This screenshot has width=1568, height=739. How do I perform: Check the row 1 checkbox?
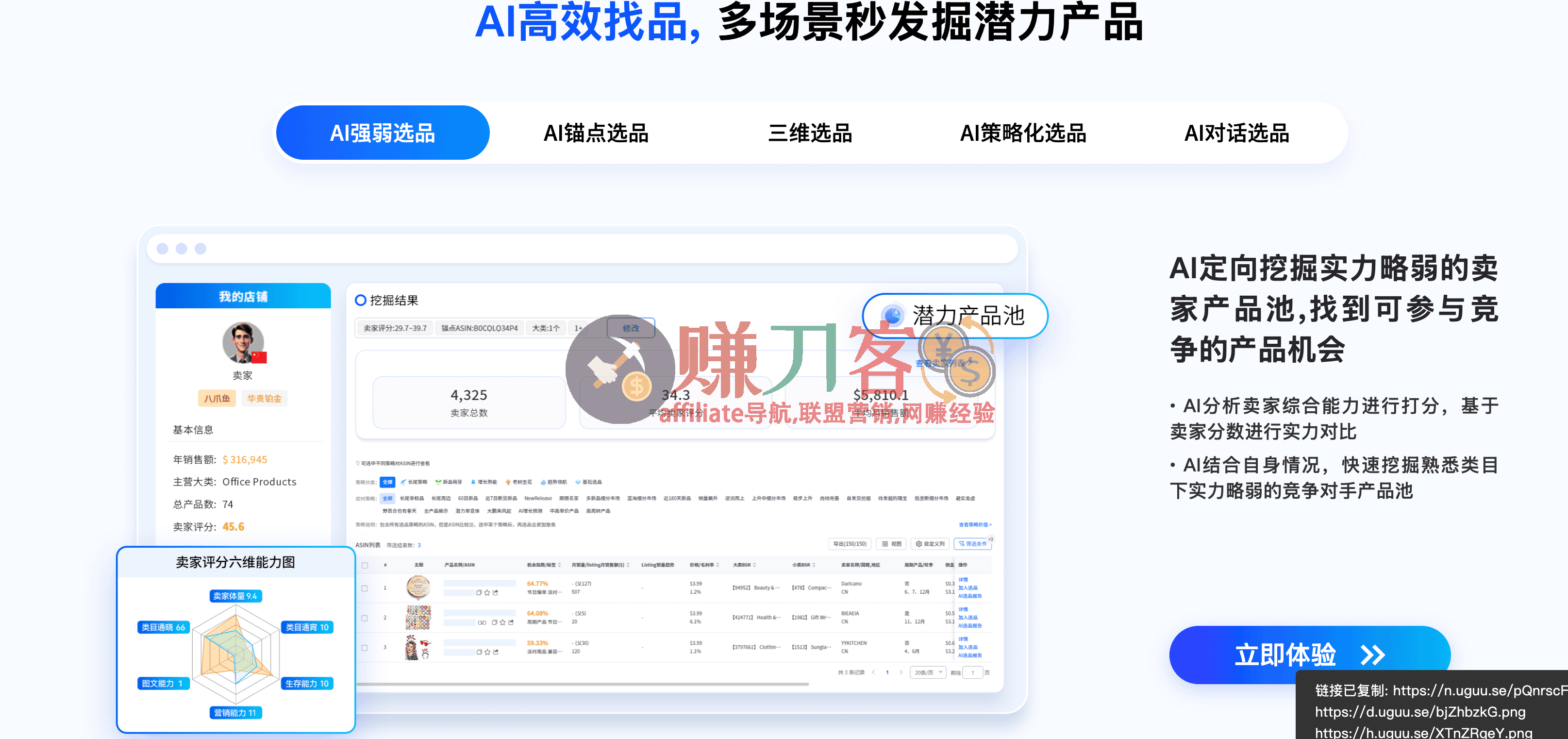click(x=365, y=588)
